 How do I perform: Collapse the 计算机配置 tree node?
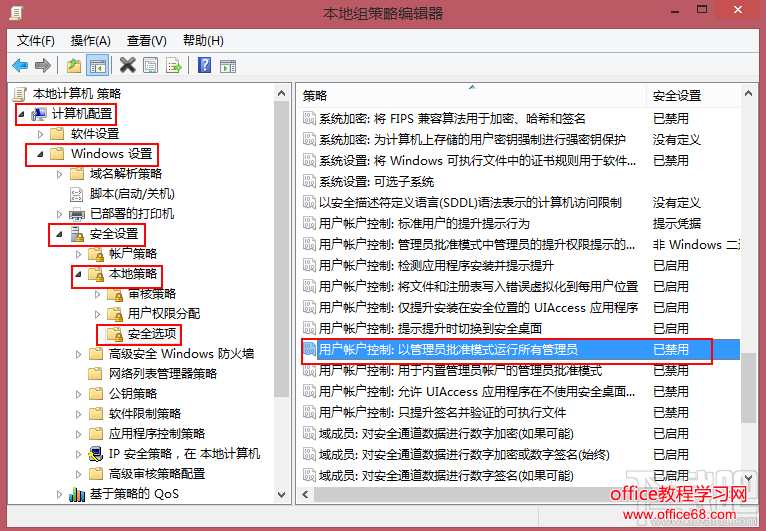21,115
